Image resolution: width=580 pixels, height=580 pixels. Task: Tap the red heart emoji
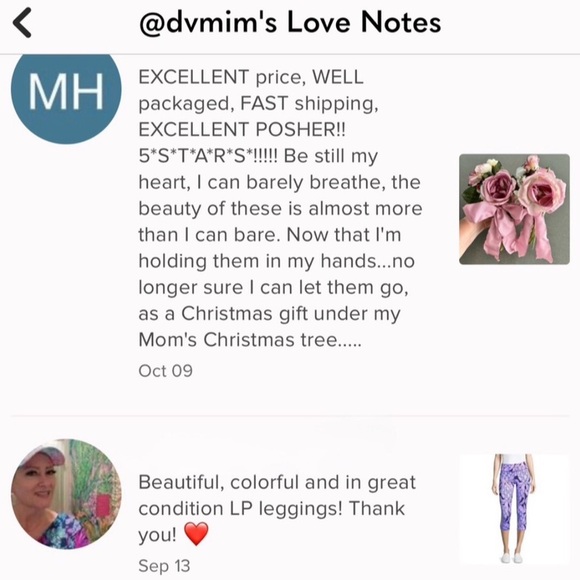coord(196,534)
